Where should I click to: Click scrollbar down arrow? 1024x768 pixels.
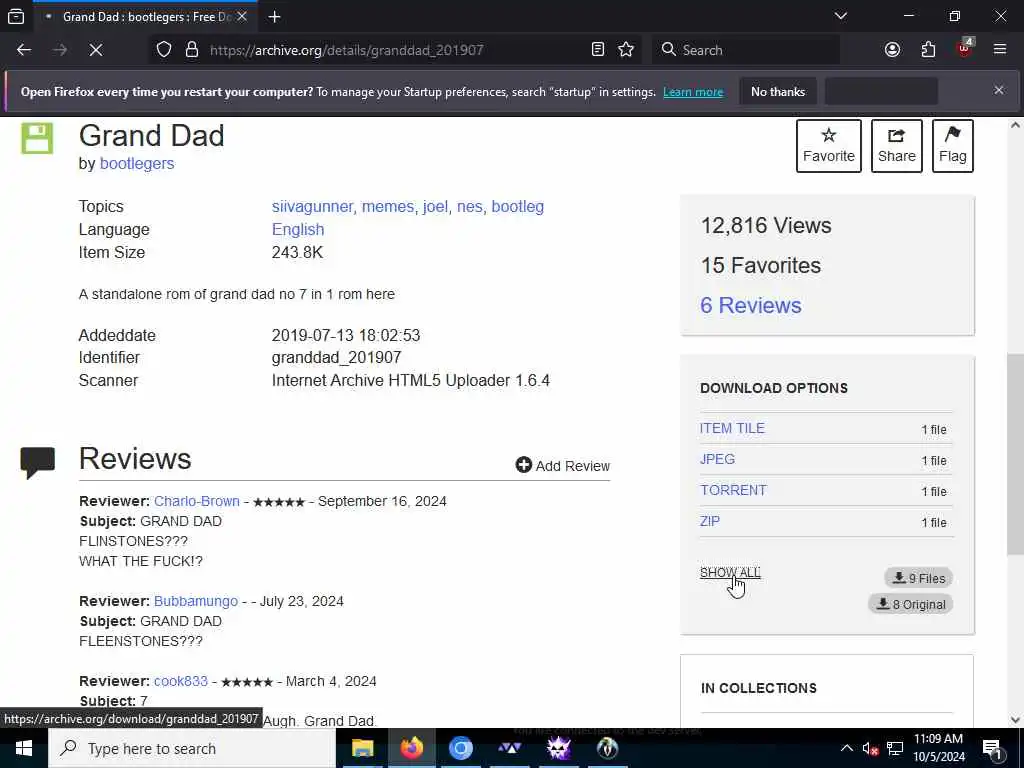(1016, 720)
